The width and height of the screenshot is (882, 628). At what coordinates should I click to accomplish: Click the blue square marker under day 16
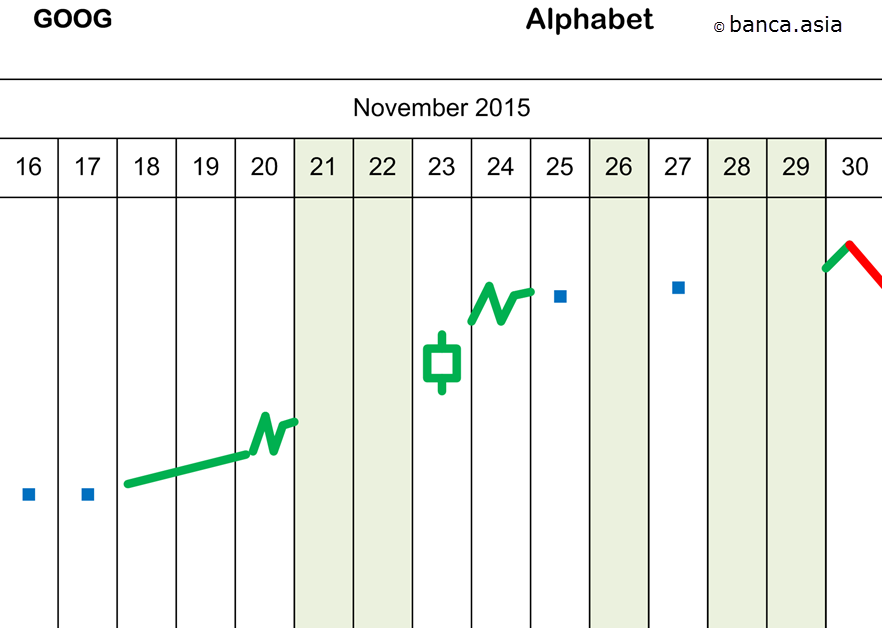point(29,494)
